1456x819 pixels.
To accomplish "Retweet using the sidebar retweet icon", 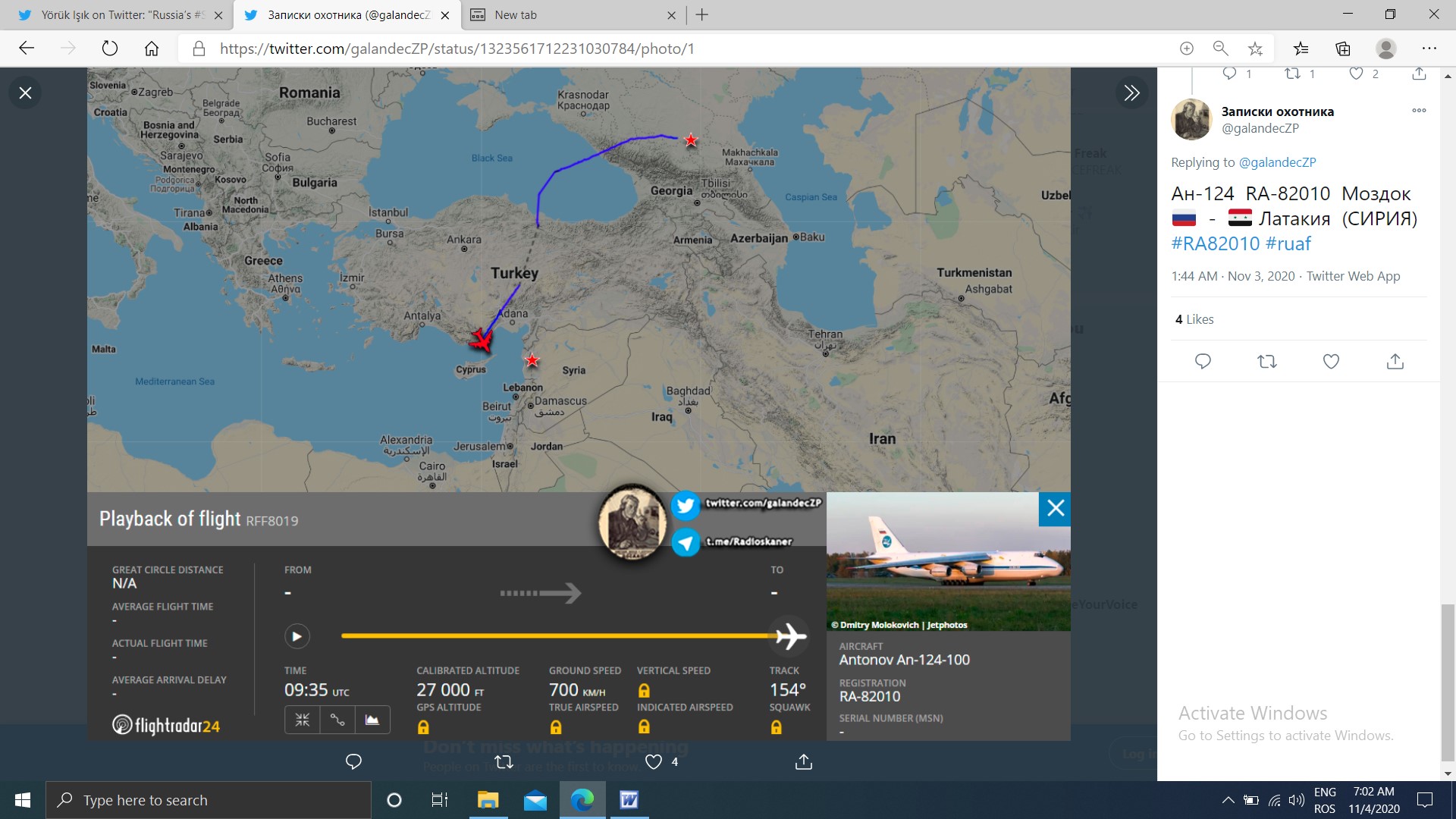I will 1266,362.
